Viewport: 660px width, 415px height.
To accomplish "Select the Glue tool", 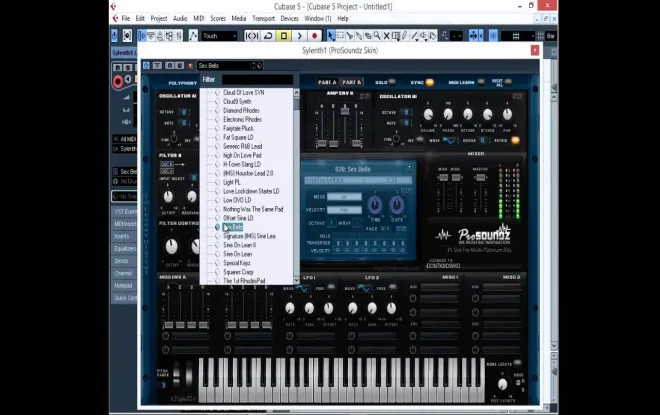I will pos(359,36).
